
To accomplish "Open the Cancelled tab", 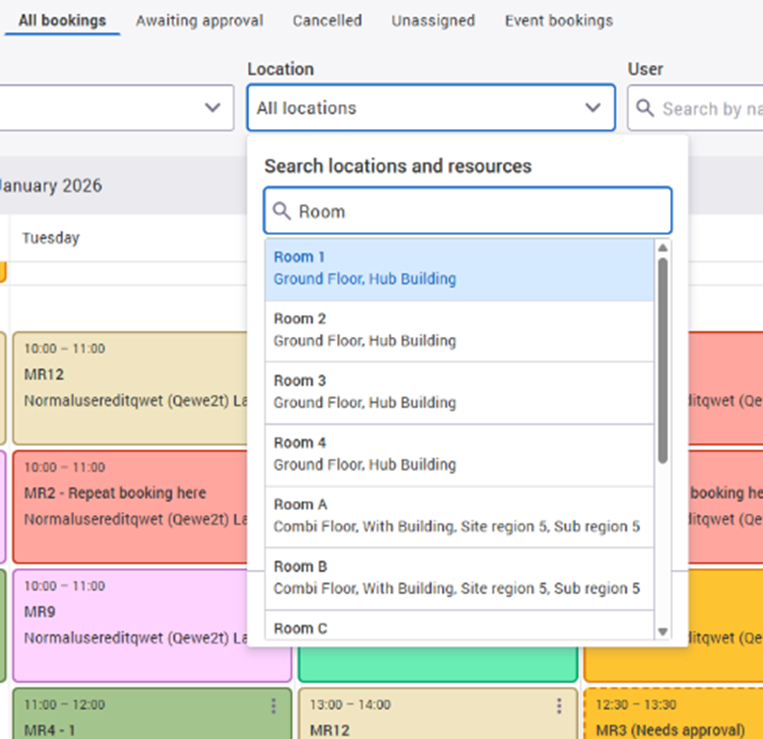I will pos(327,20).
